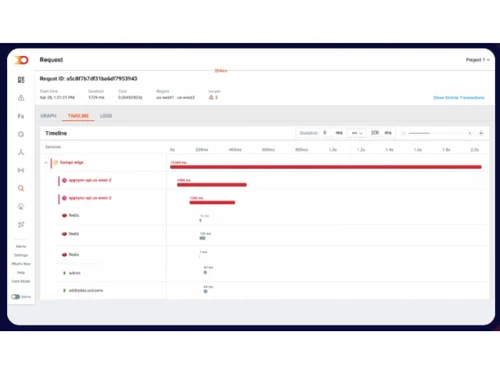Switch to the GRAPH tab

(x=48, y=116)
